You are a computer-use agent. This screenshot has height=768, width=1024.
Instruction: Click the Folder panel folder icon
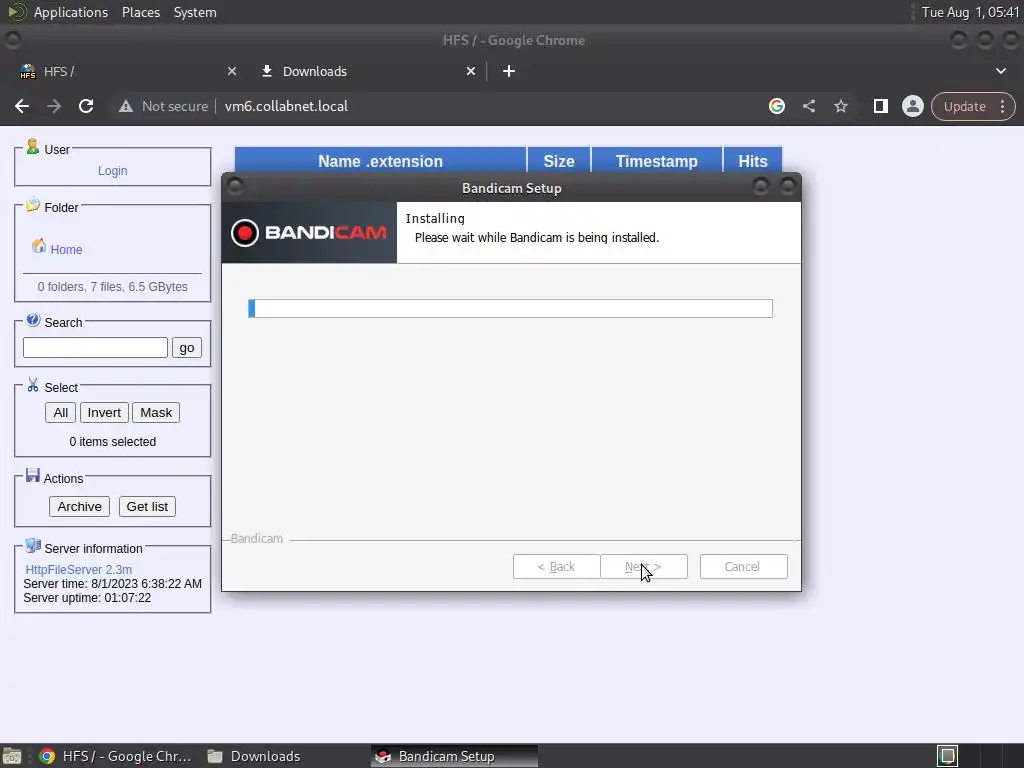[x=33, y=206]
